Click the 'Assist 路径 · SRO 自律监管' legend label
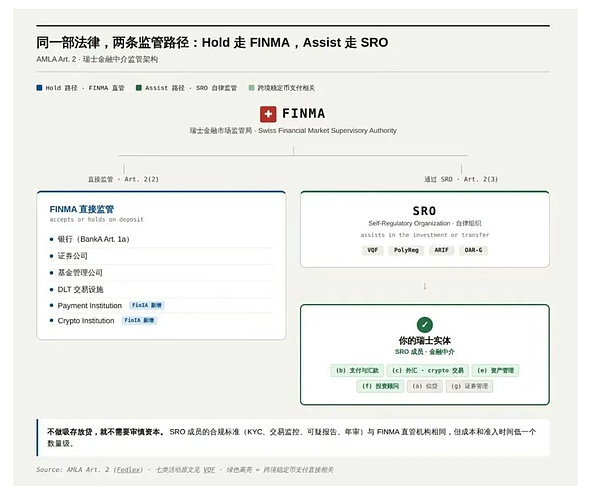 [x=191, y=88]
